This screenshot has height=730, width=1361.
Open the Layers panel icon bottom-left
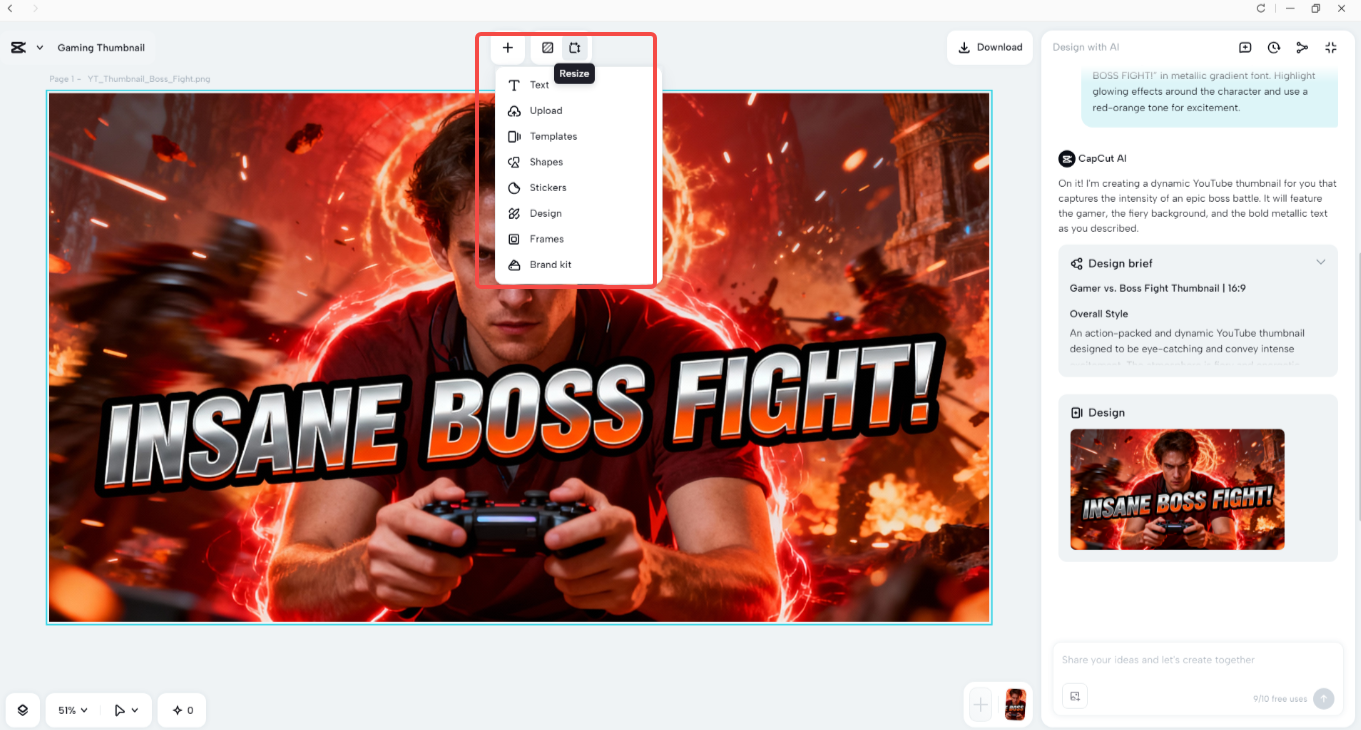point(22,710)
